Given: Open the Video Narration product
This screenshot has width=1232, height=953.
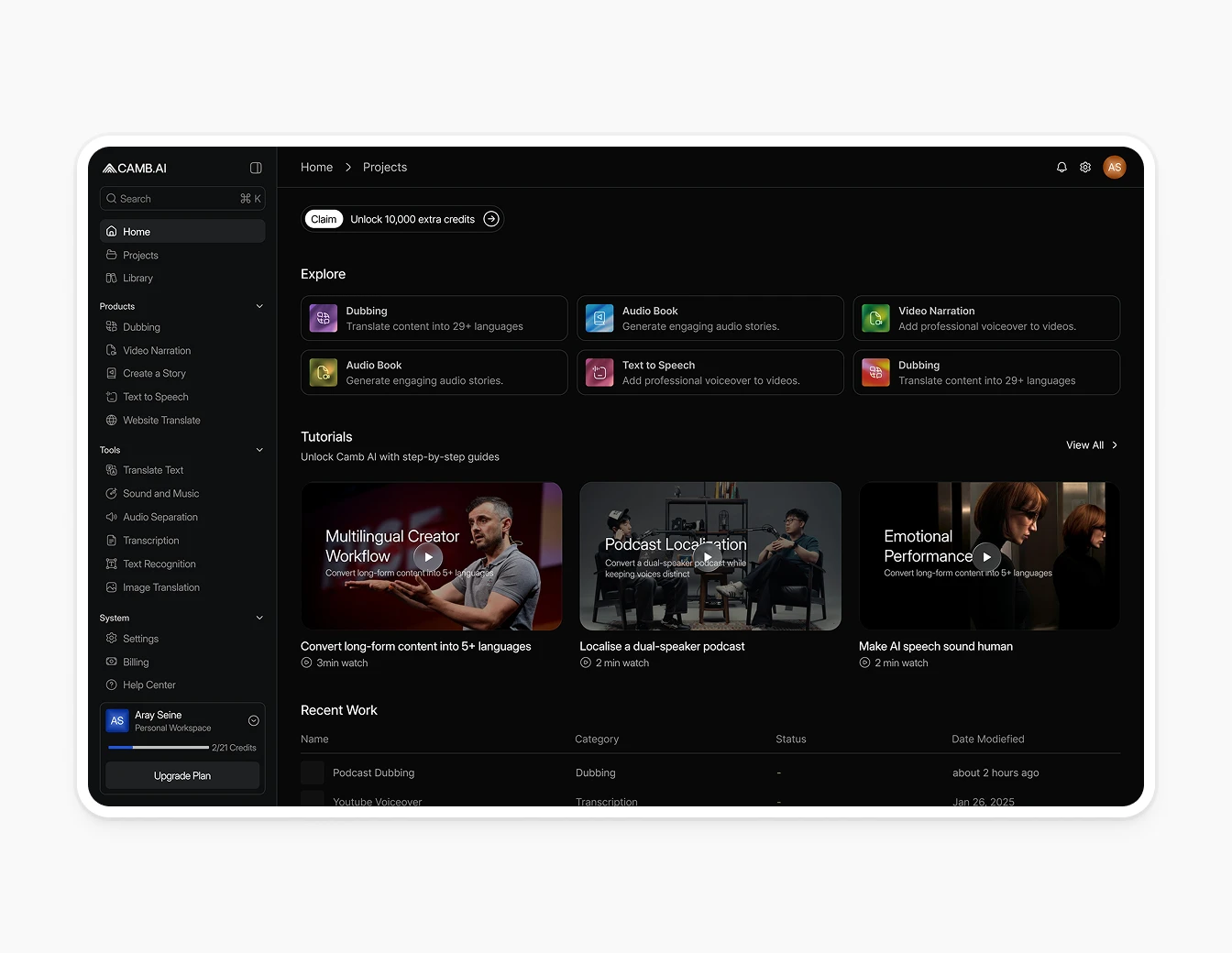Looking at the screenshot, I should [x=158, y=350].
